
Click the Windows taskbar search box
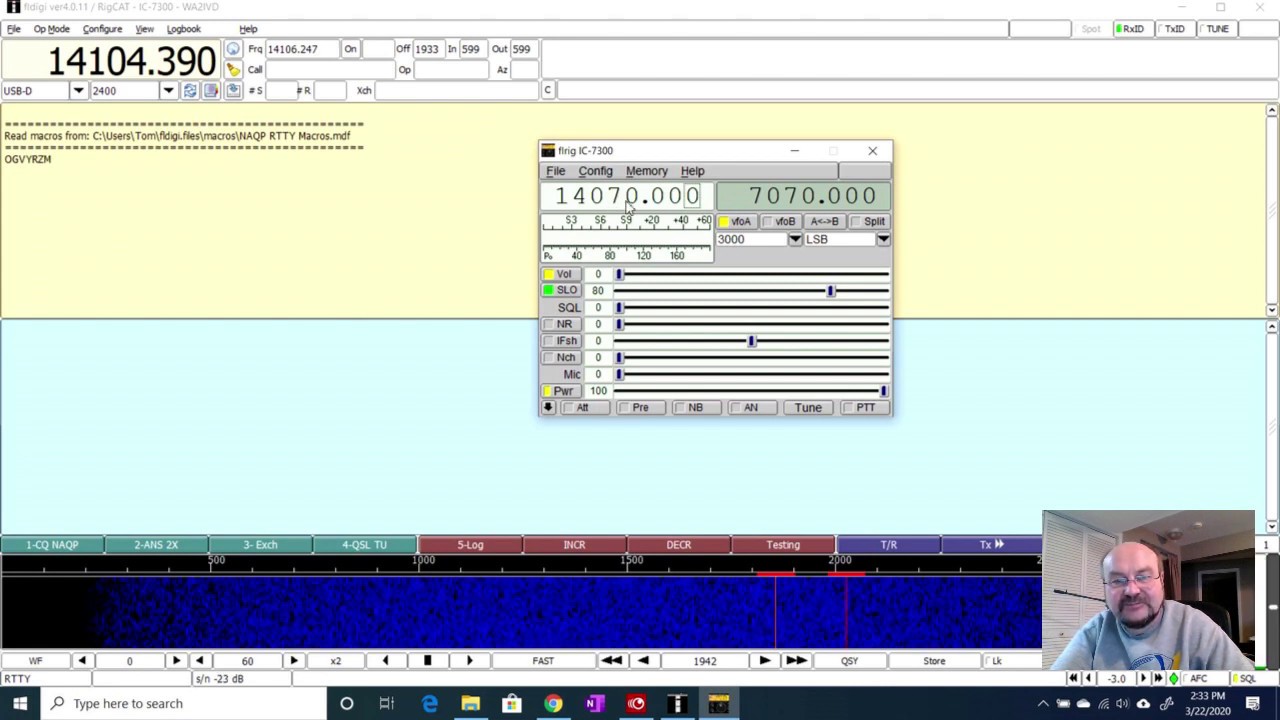point(185,704)
